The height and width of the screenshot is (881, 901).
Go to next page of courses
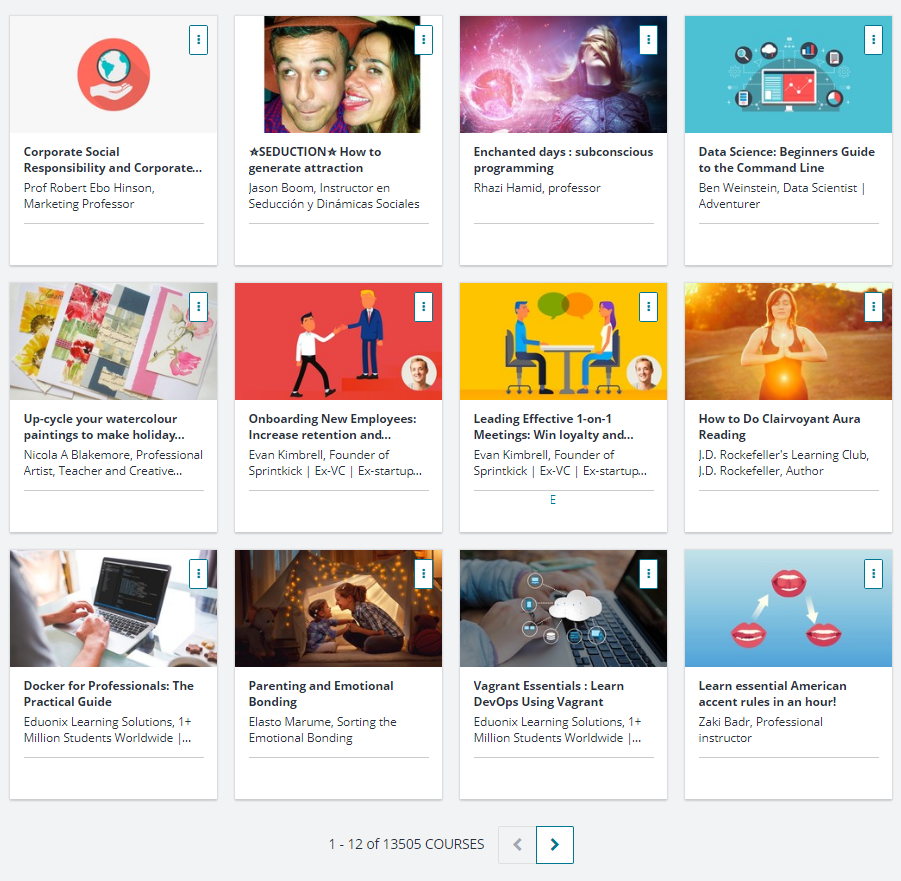[554, 845]
